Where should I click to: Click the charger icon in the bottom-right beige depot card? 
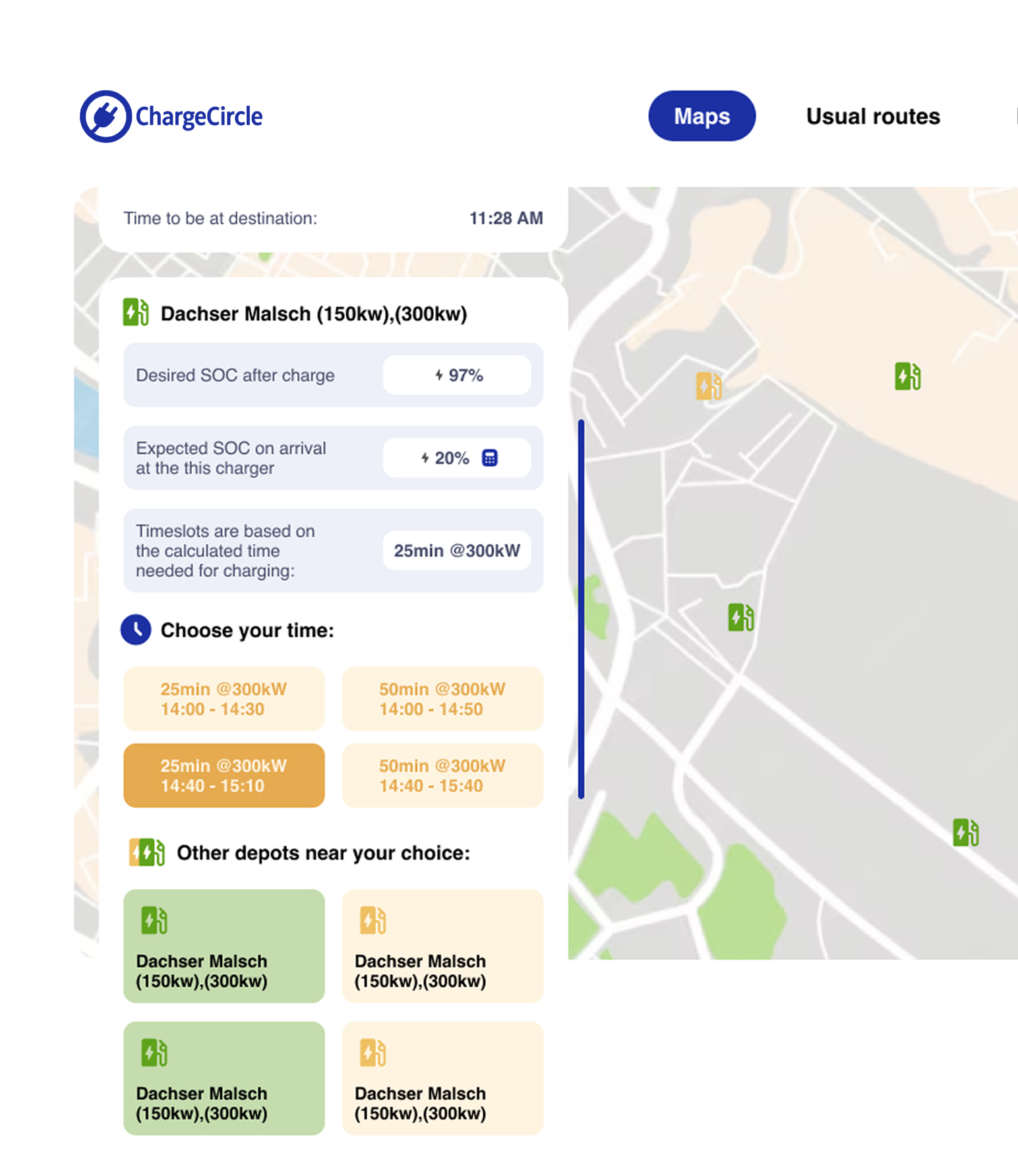pyautogui.click(x=373, y=1052)
